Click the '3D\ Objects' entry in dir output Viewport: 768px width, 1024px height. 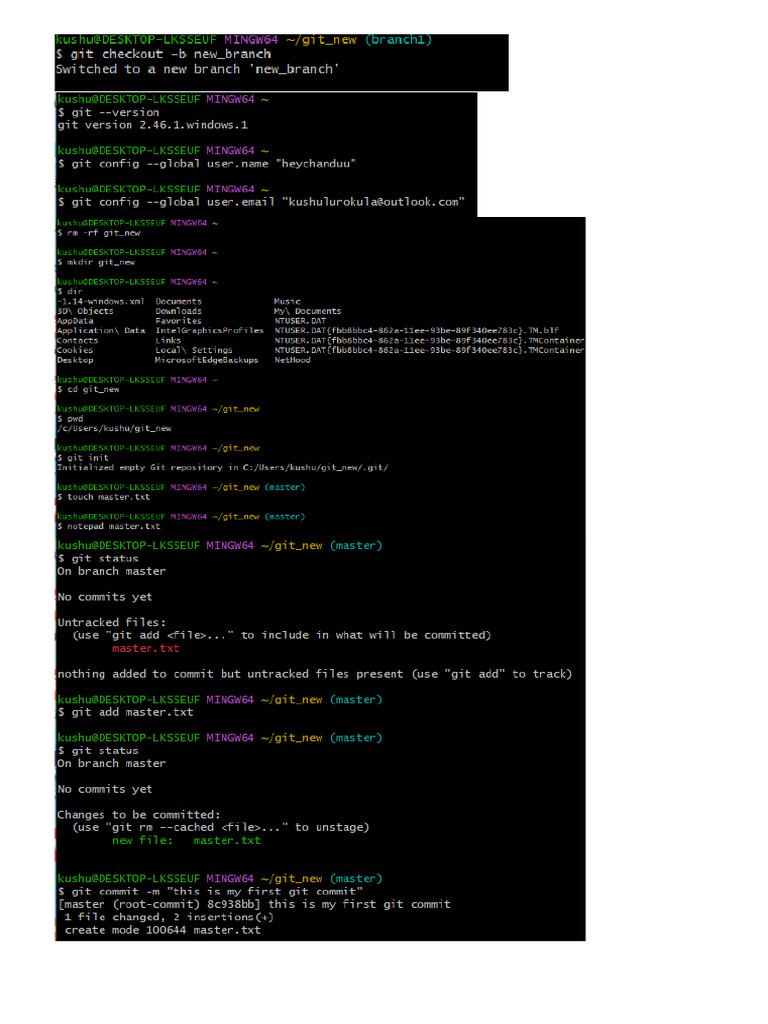(x=85, y=311)
